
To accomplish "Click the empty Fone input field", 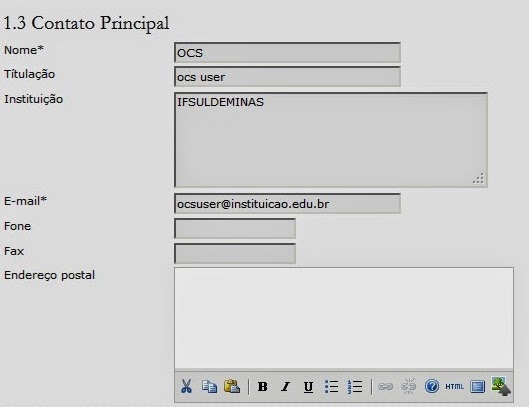I will tap(235, 228).
